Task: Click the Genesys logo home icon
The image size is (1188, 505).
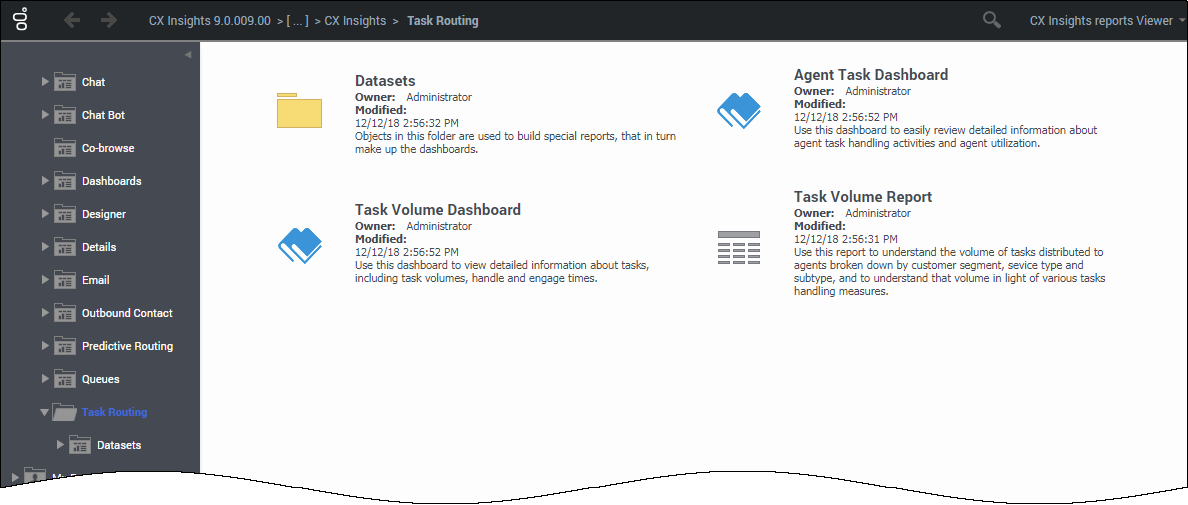Action: tap(23, 20)
